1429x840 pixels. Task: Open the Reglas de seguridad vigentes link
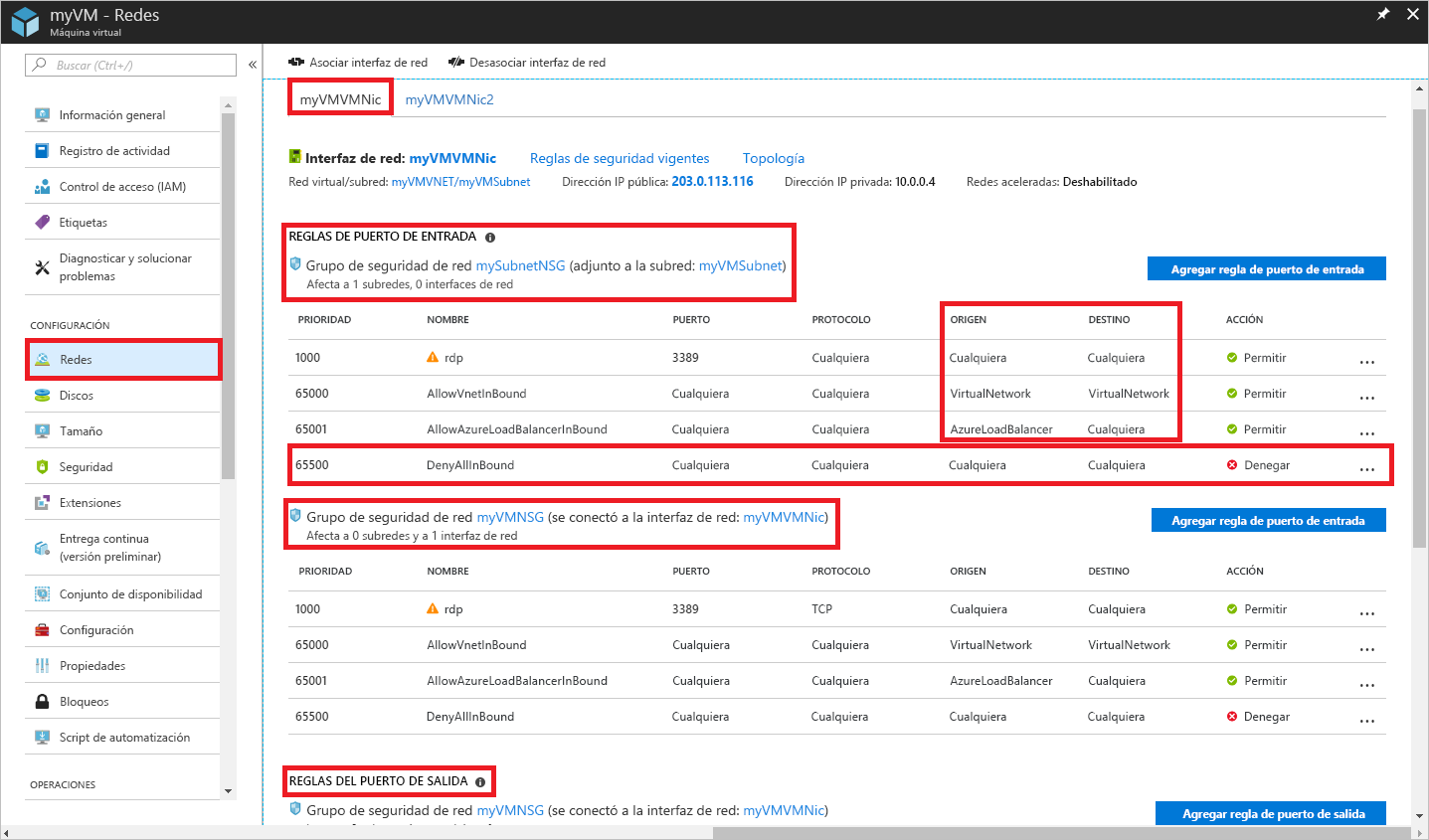[x=619, y=157]
